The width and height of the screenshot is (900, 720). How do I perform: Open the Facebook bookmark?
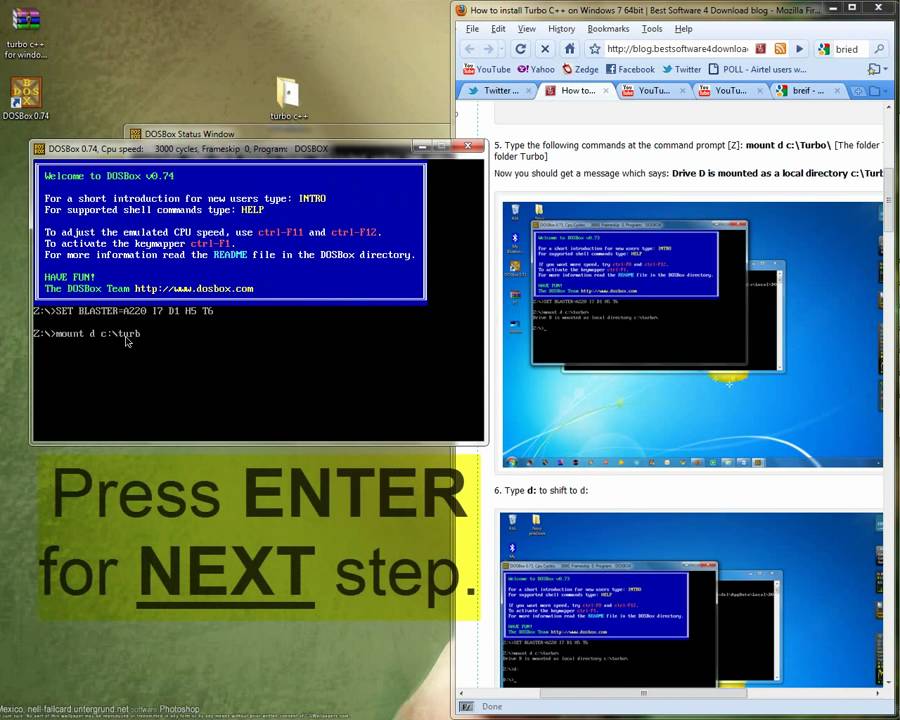(630, 69)
